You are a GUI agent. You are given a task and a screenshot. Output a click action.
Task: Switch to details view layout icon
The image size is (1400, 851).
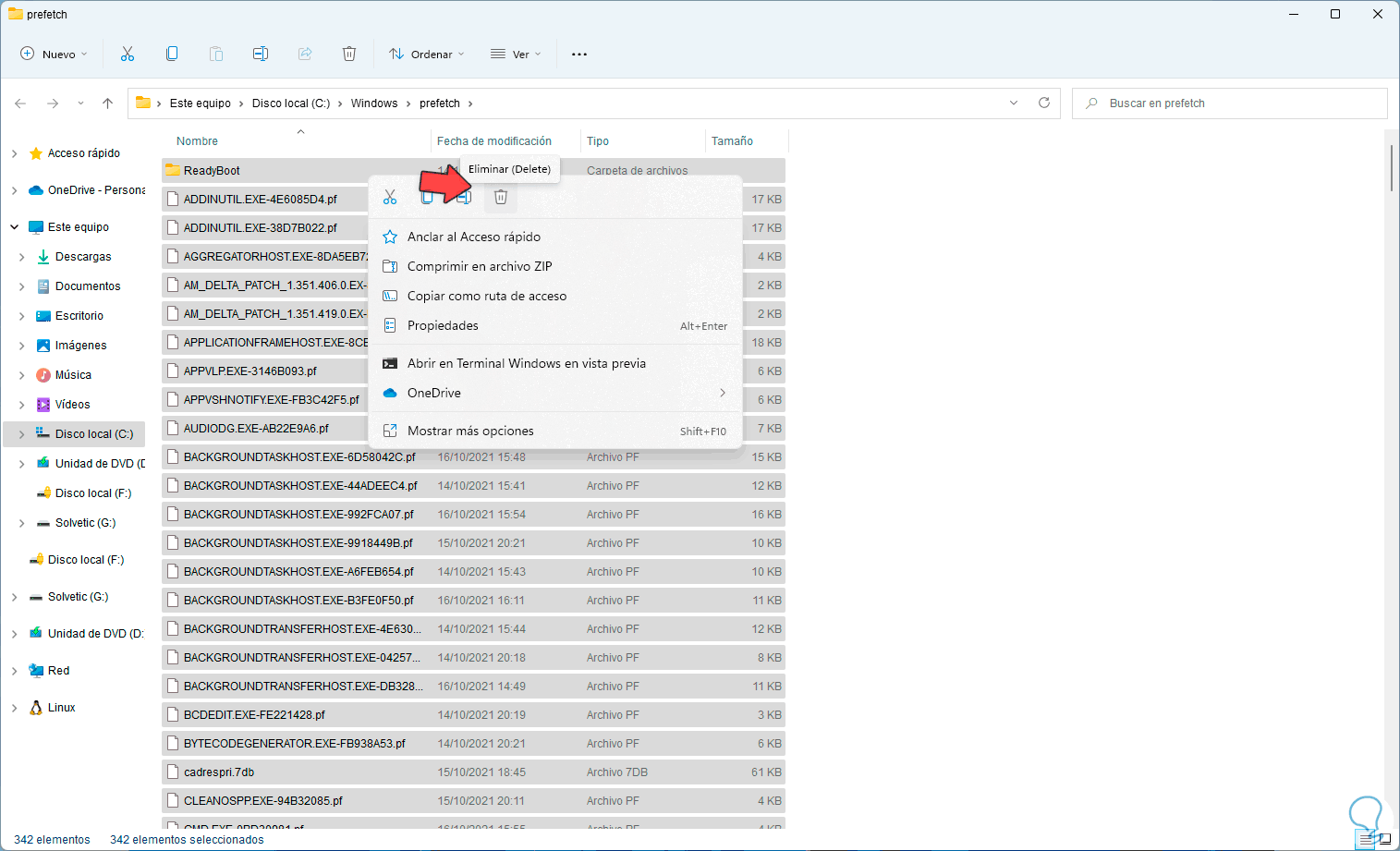(x=1367, y=839)
